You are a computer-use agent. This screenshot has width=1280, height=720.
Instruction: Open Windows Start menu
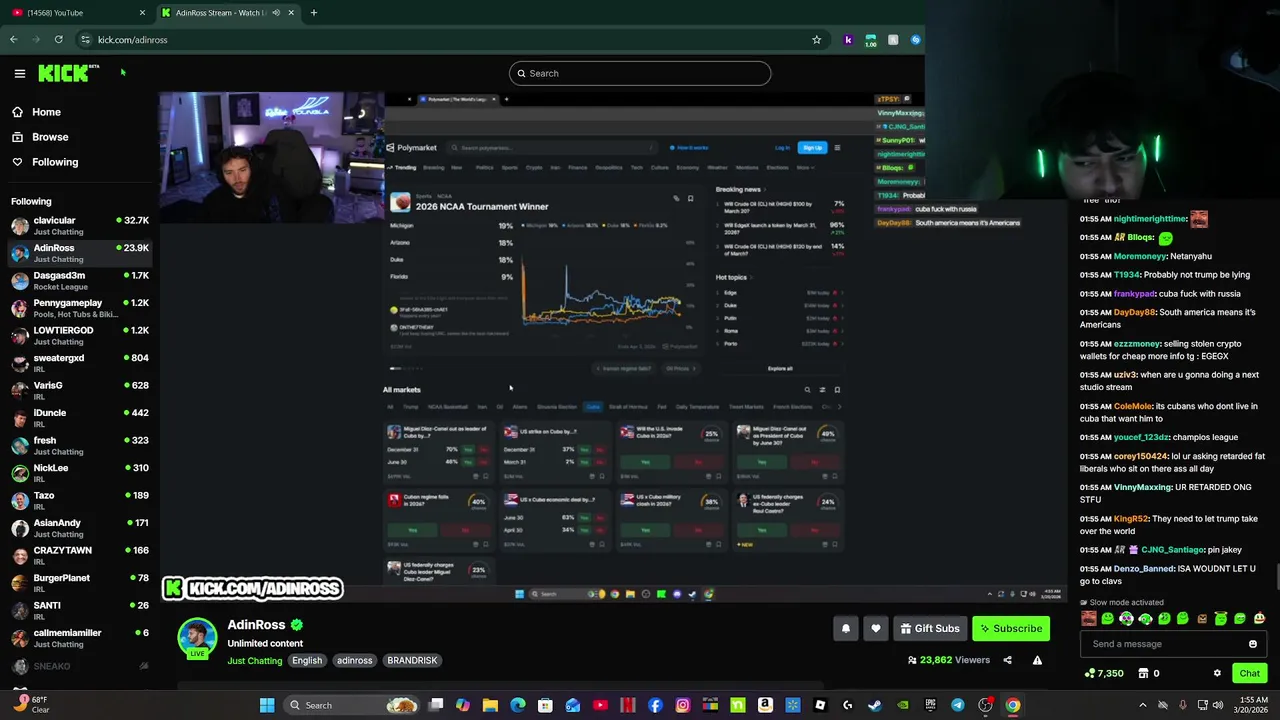pos(267,705)
